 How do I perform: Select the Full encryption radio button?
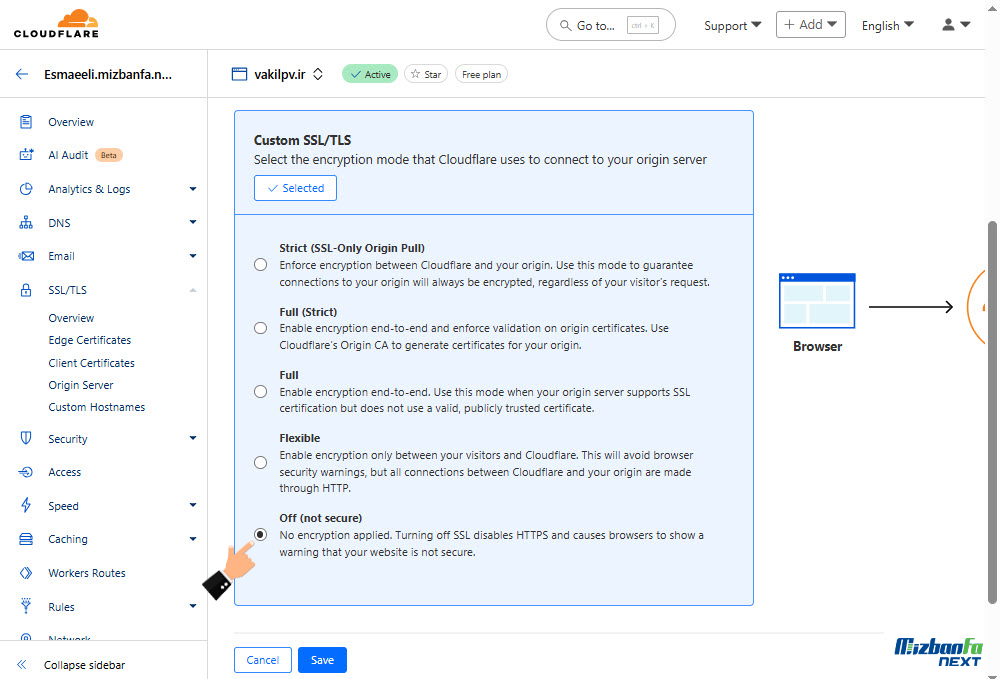tap(260, 391)
